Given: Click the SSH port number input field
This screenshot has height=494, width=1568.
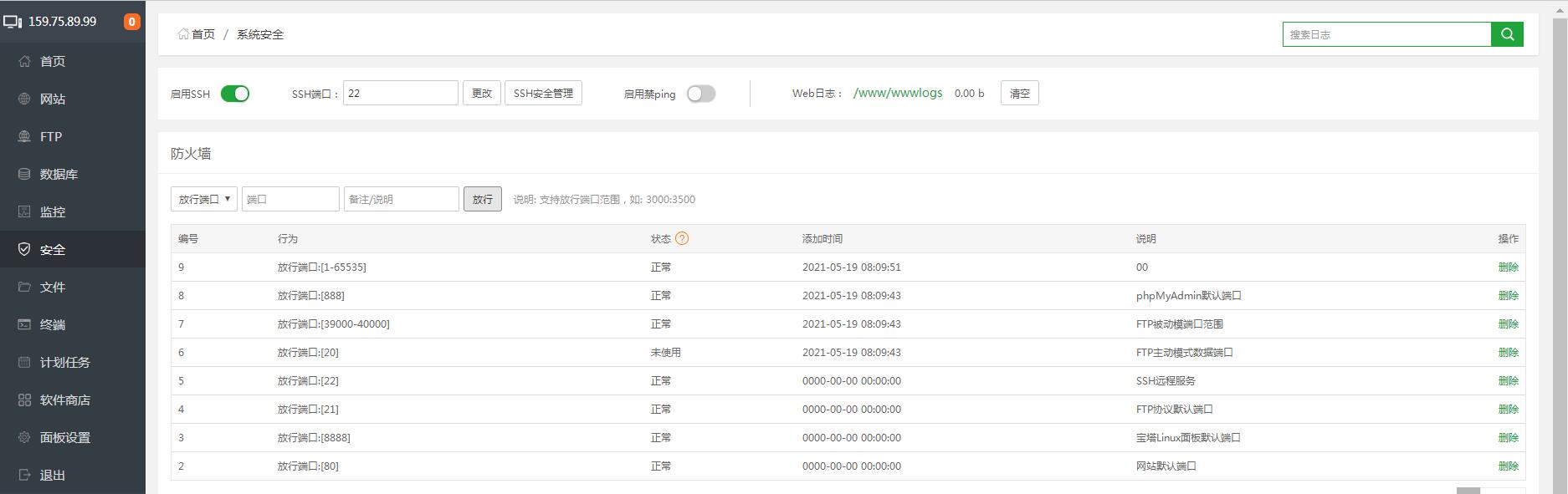Looking at the screenshot, I should click(400, 93).
